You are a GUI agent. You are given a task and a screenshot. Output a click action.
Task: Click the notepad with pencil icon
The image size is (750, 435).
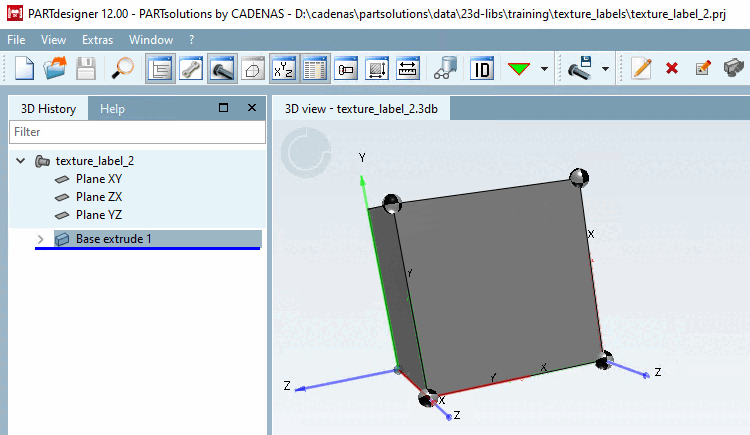click(703, 68)
